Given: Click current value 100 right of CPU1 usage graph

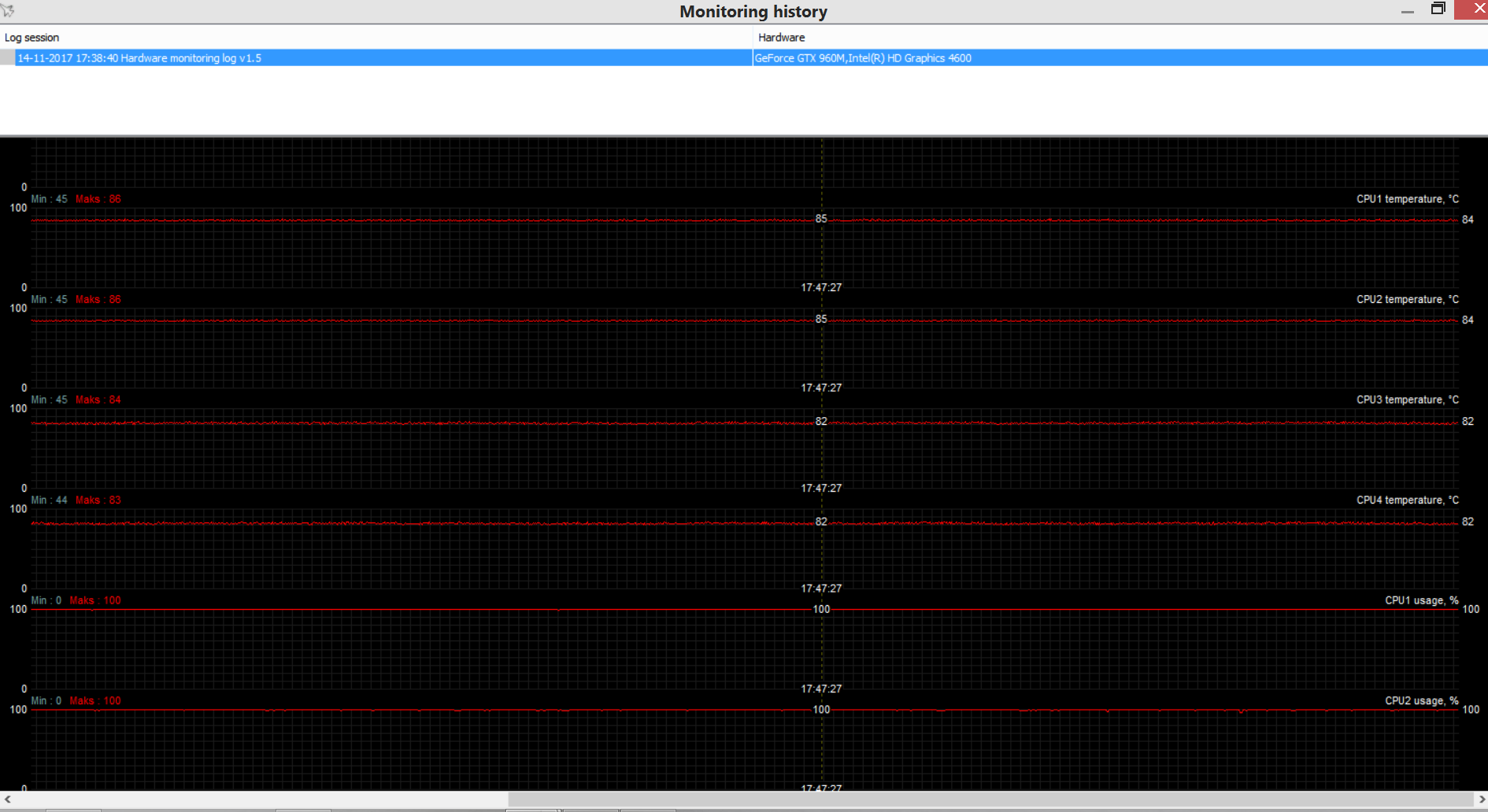Looking at the screenshot, I should pyautogui.click(x=1471, y=609).
